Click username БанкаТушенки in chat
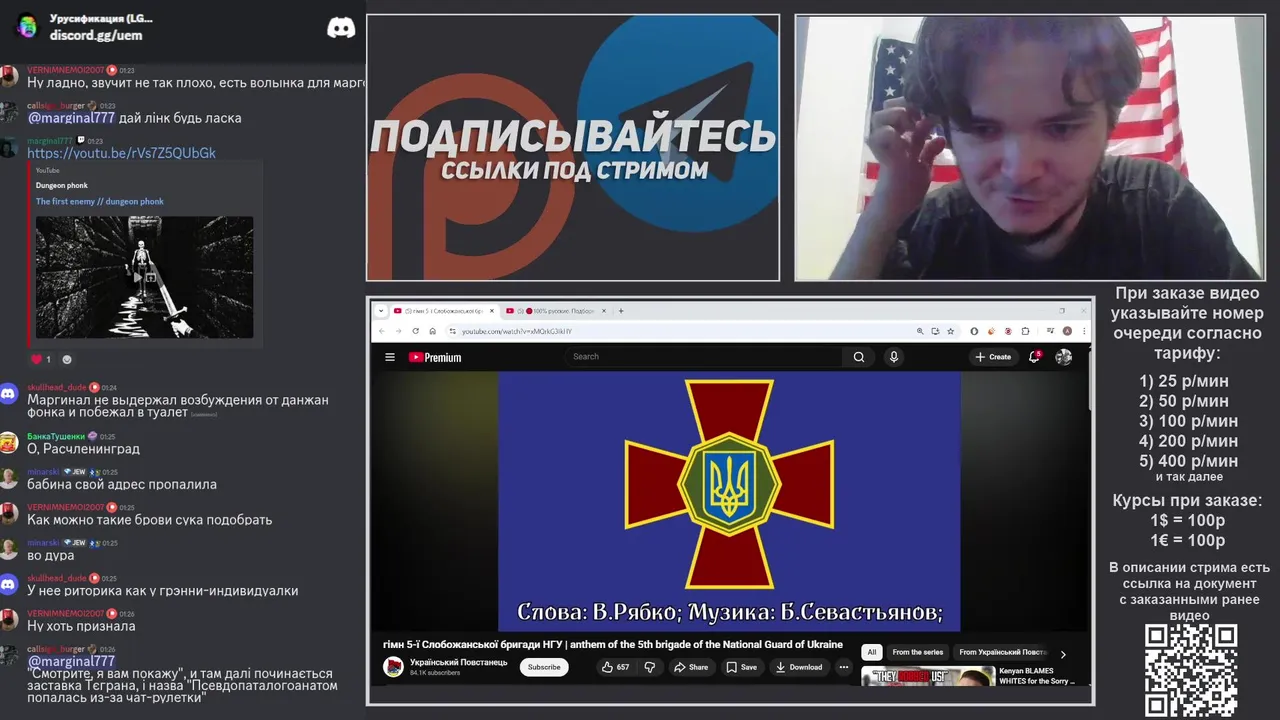Screen dimensions: 1280x720 tap(56, 436)
